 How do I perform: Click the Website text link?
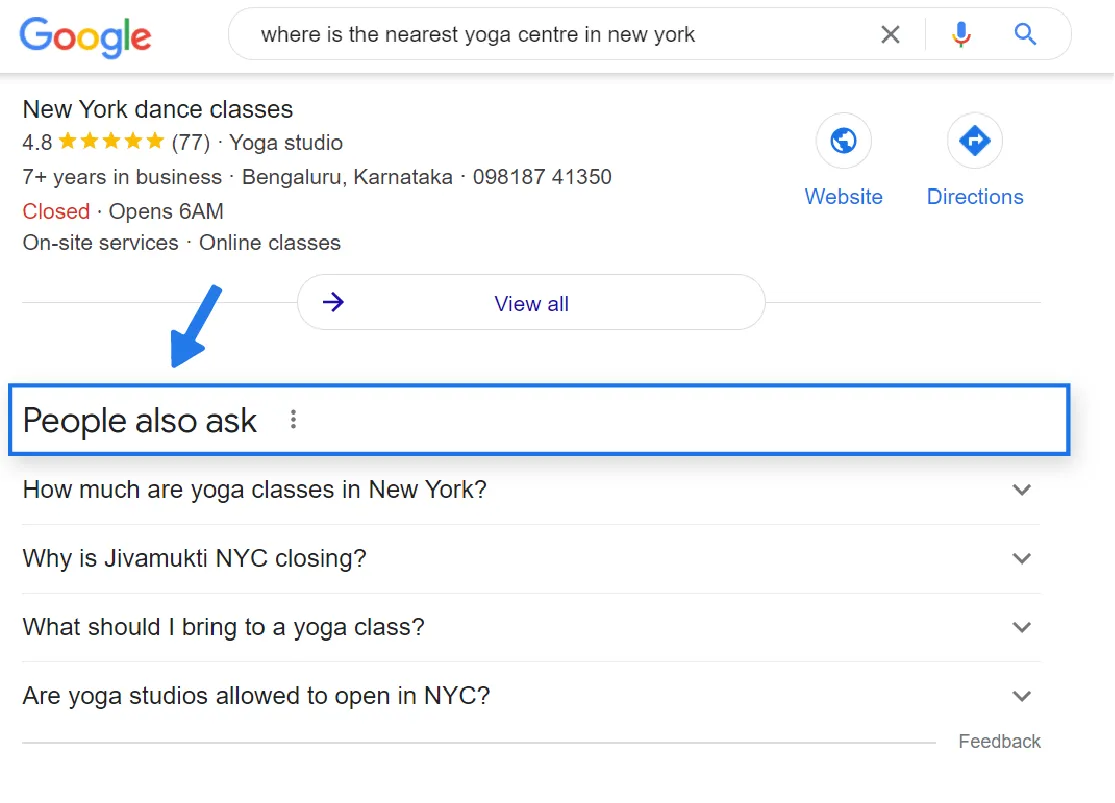click(844, 197)
